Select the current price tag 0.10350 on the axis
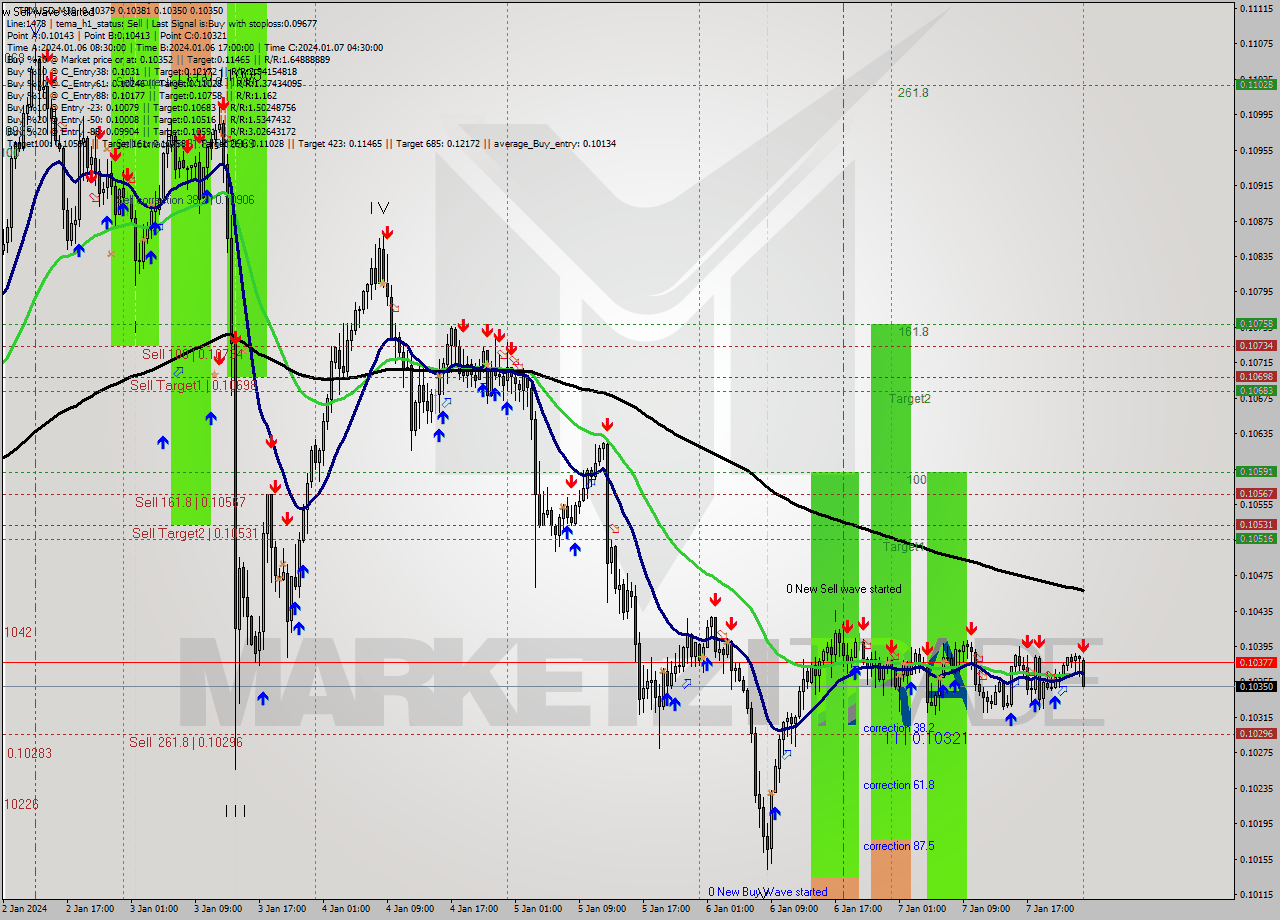The height and width of the screenshot is (920, 1280). [x=1256, y=686]
